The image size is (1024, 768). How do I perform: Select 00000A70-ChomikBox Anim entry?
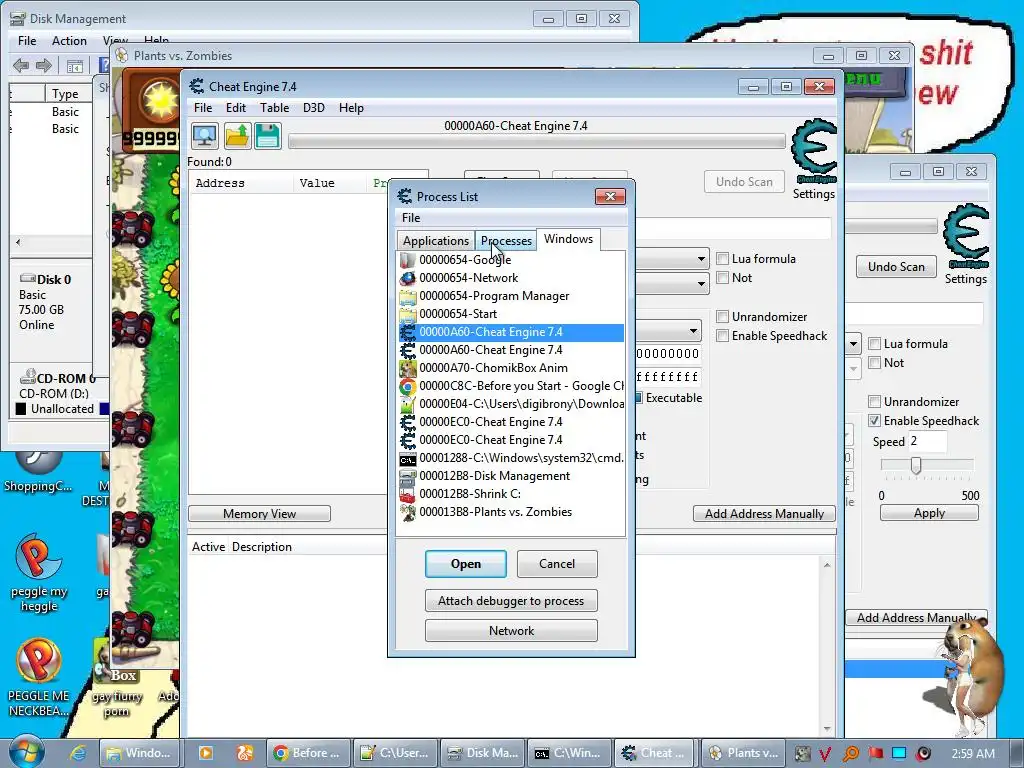511,368
